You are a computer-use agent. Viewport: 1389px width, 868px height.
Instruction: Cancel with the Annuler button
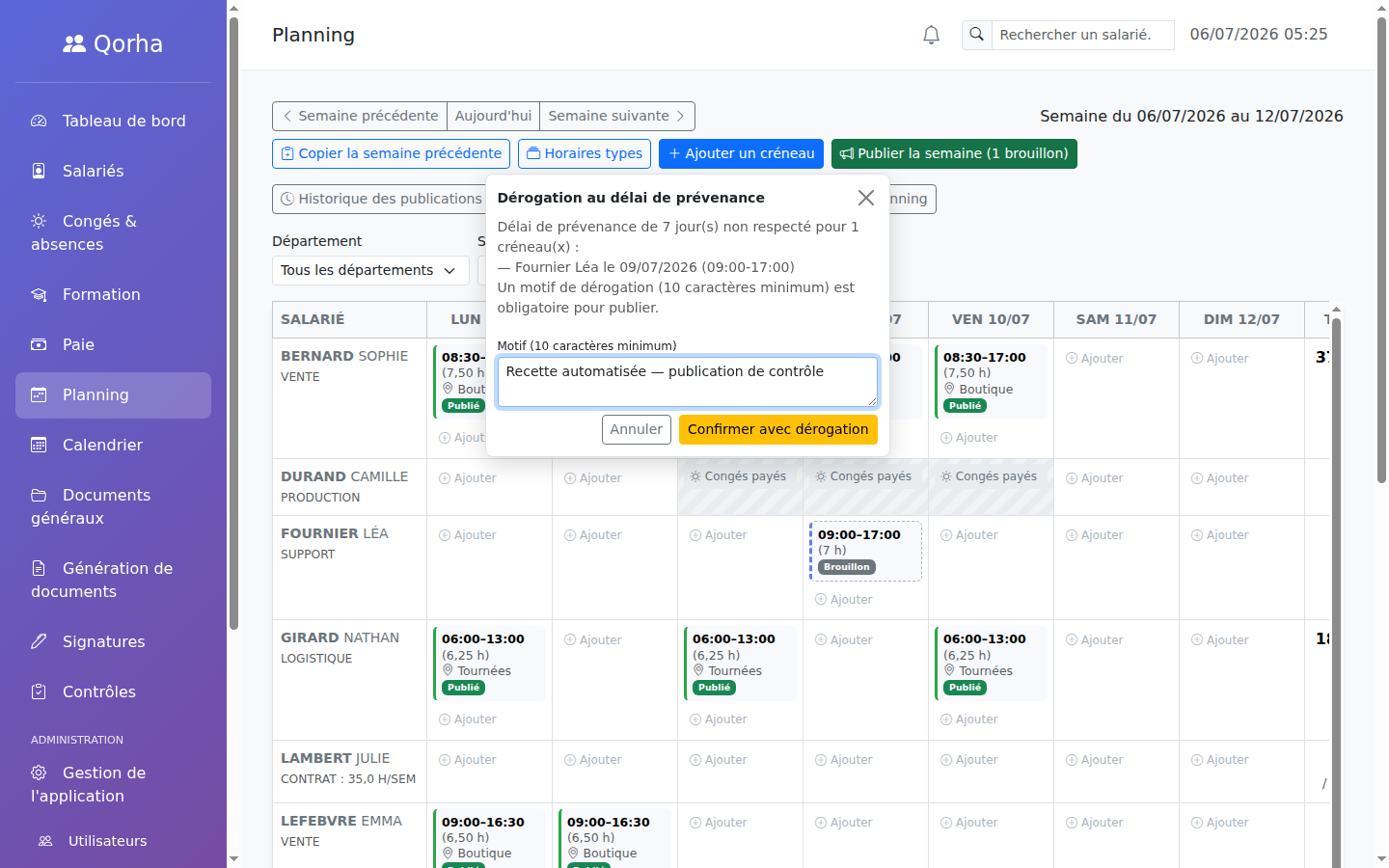[x=637, y=429]
